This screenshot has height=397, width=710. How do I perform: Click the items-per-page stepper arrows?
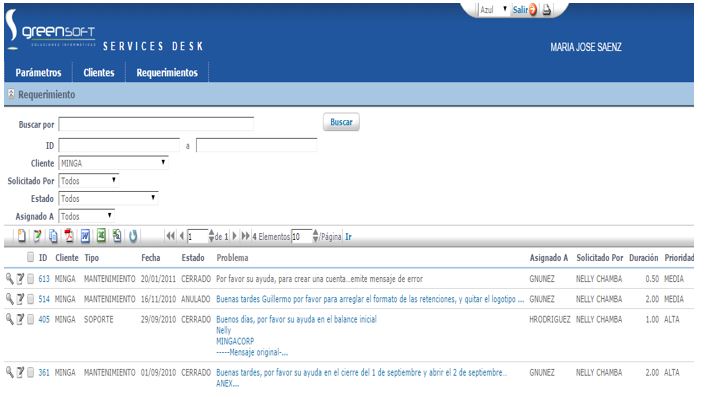tap(316, 236)
